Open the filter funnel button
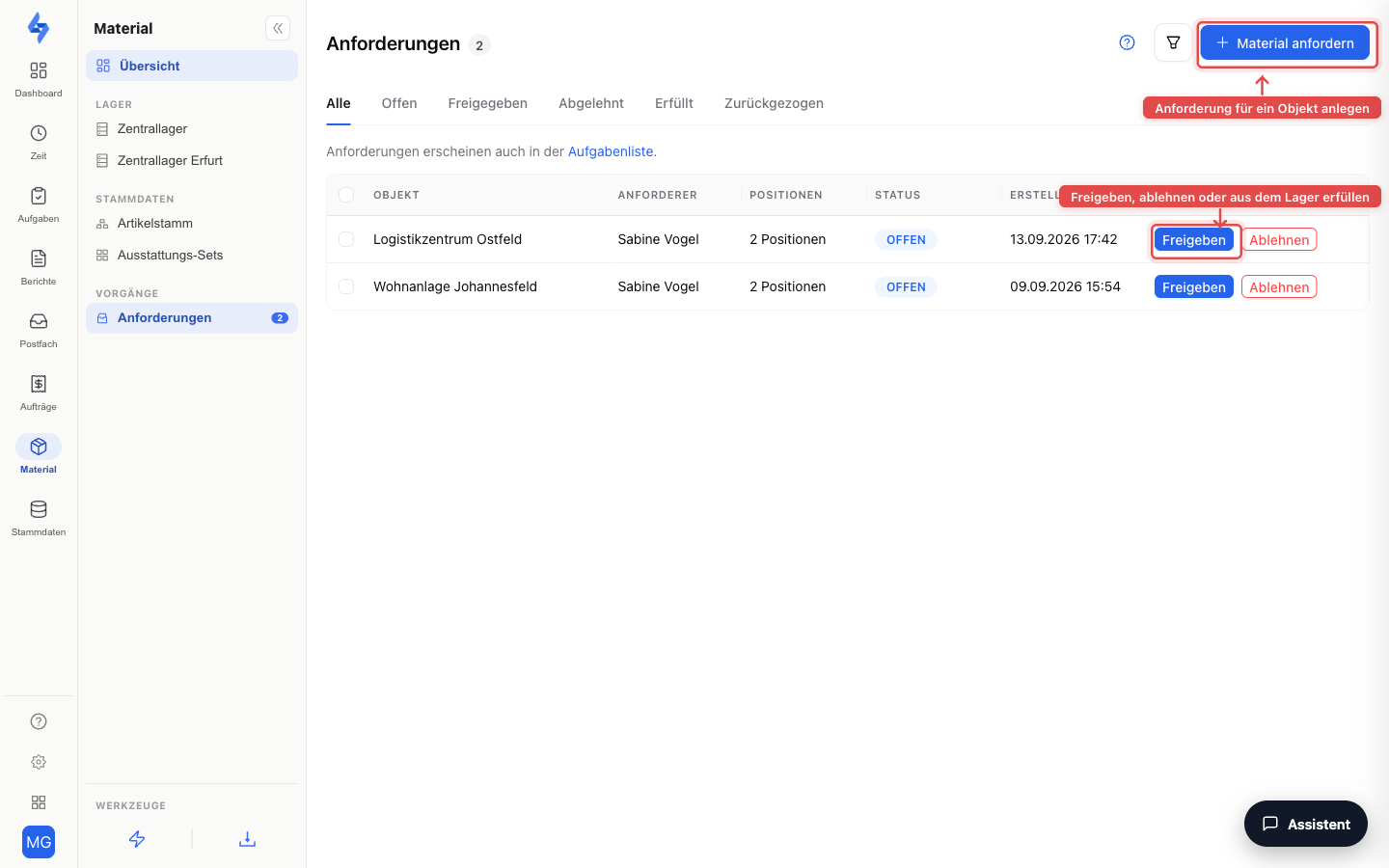The height and width of the screenshot is (868, 1389). [1173, 42]
